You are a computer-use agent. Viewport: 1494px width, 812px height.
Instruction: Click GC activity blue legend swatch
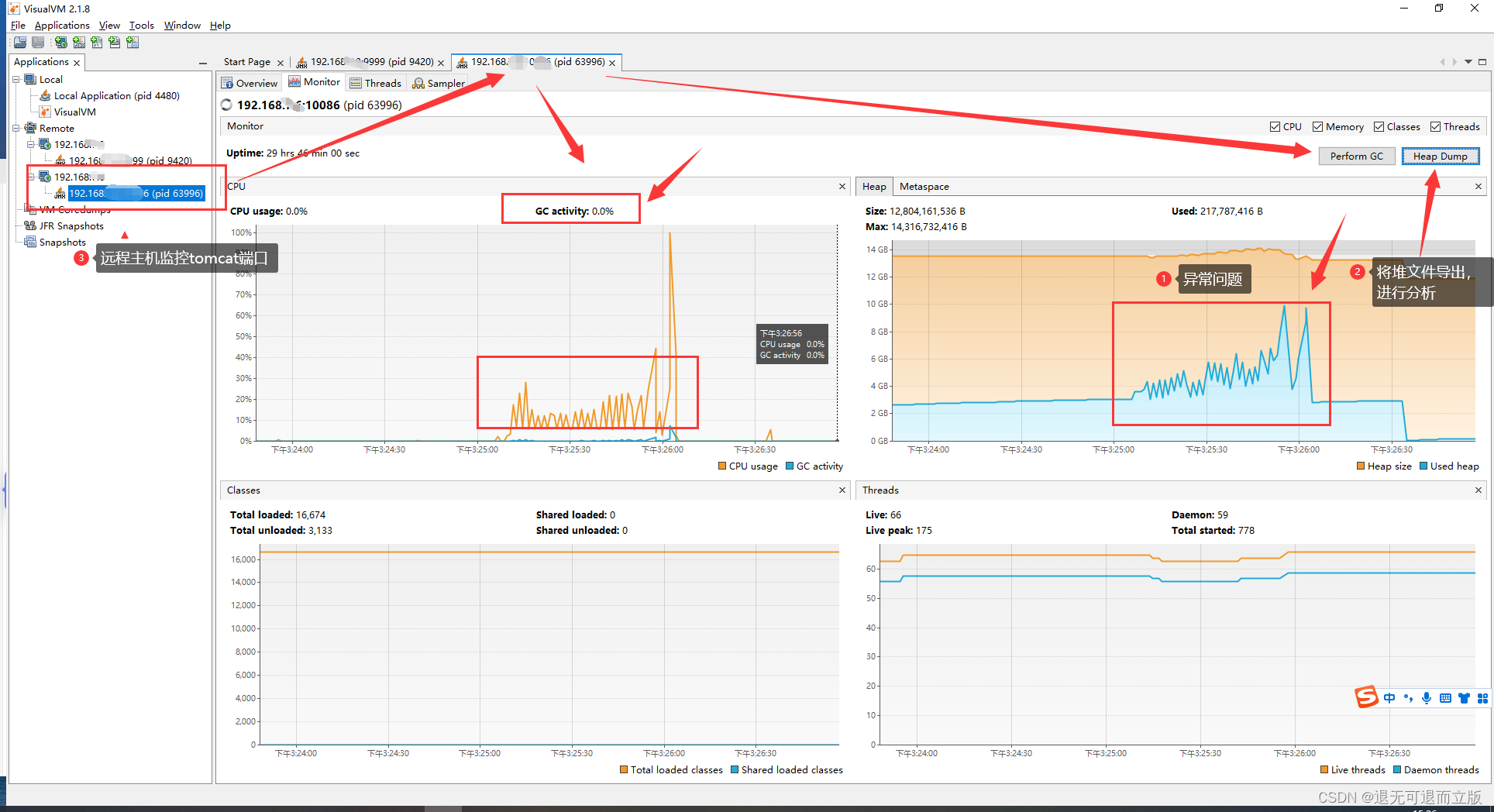[790, 466]
